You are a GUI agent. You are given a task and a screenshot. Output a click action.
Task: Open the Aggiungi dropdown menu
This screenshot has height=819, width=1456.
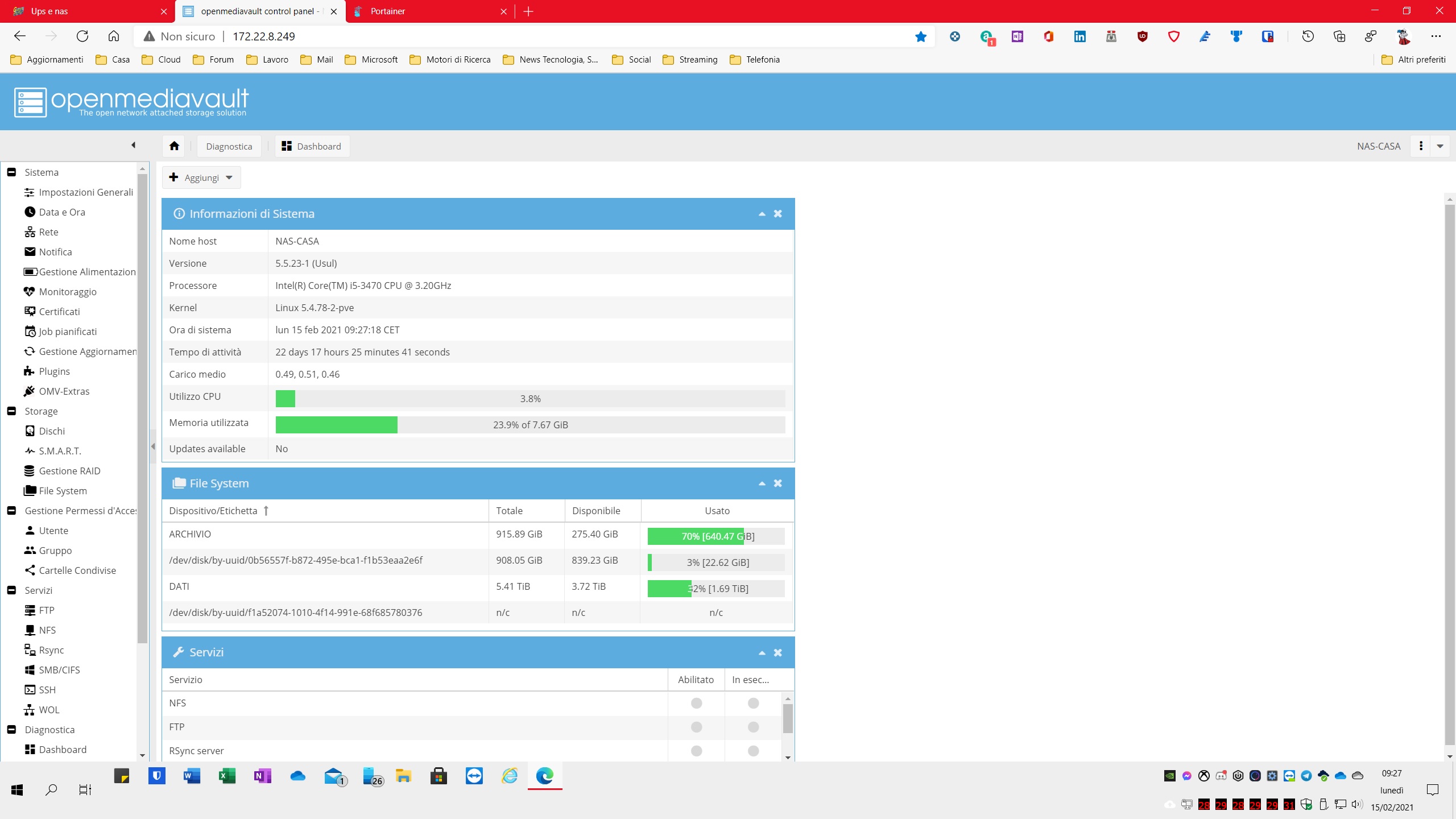(201, 177)
